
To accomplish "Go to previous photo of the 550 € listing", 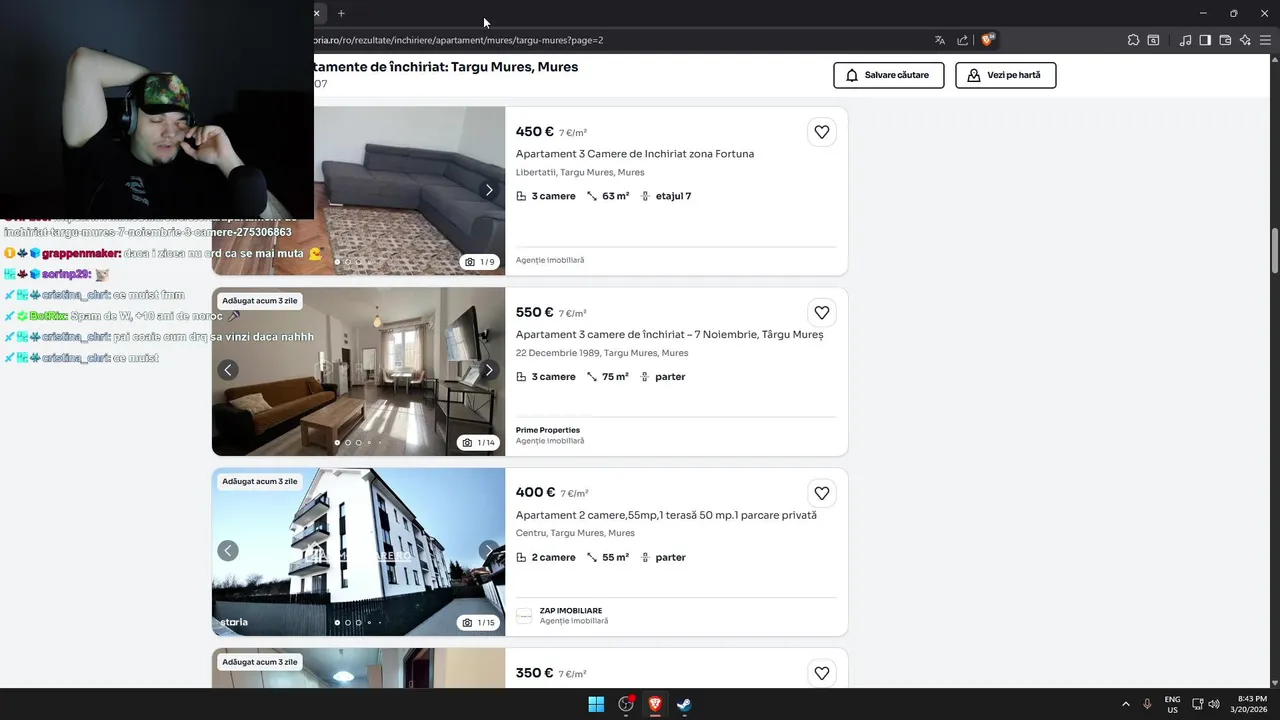I will point(228,370).
